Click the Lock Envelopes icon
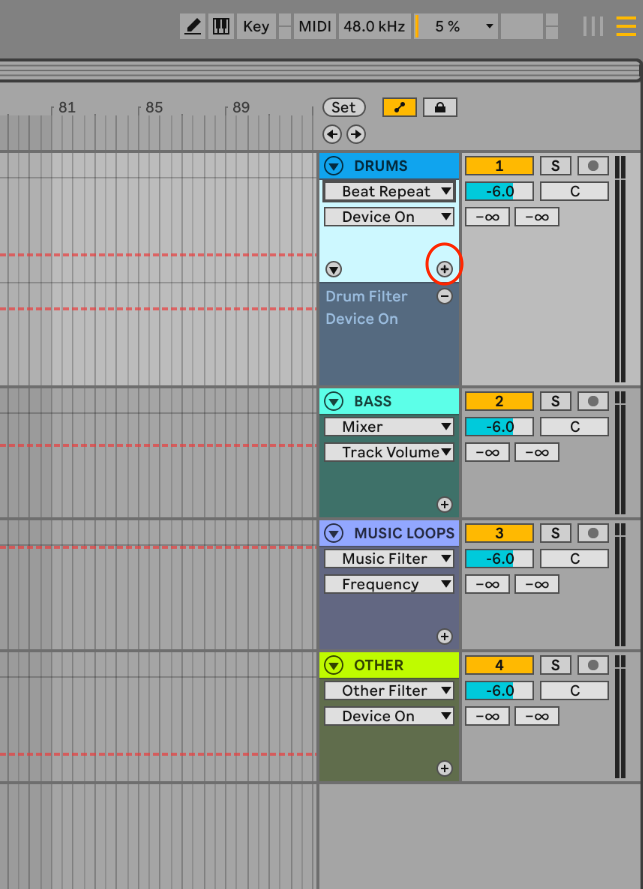The width and height of the screenshot is (643, 889). (440, 107)
